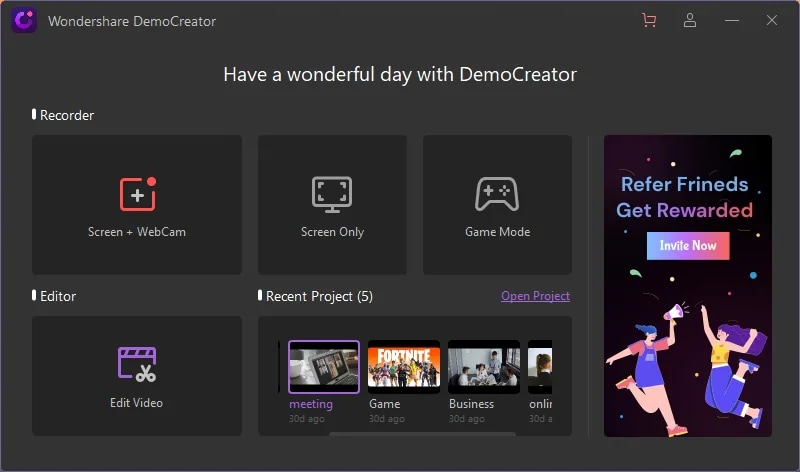Click the Screen + WebCam recorder icon
Image resolution: width=800 pixels, height=472 pixels.
[x=137, y=193]
